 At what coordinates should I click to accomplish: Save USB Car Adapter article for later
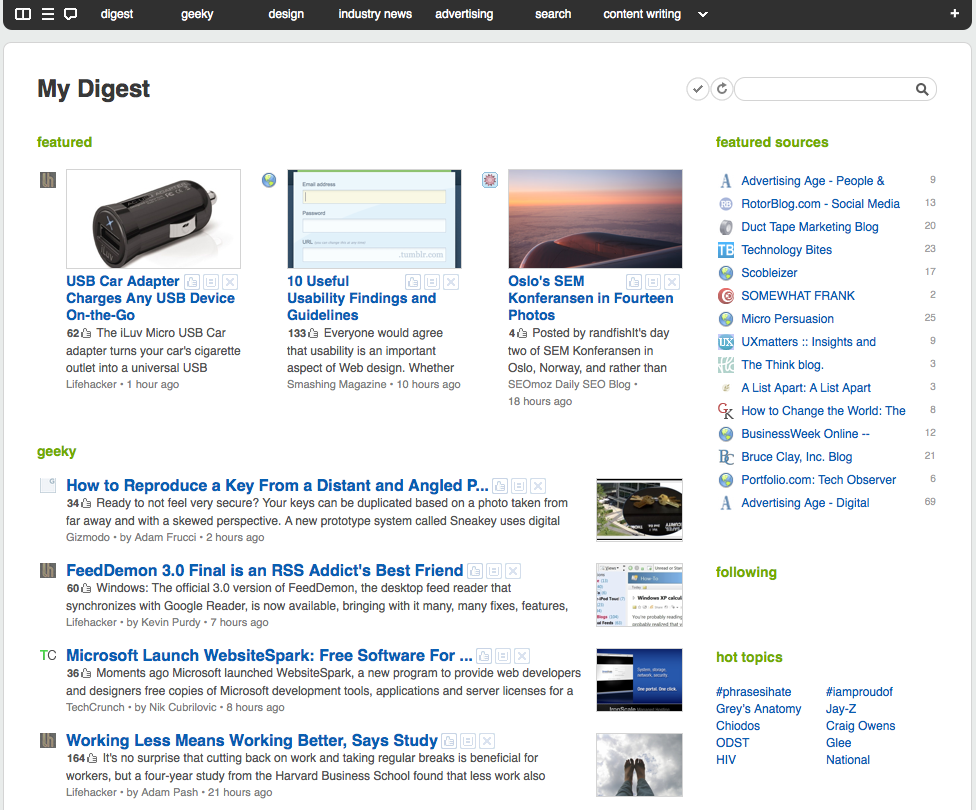pyautogui.click(x=211, y=282)
